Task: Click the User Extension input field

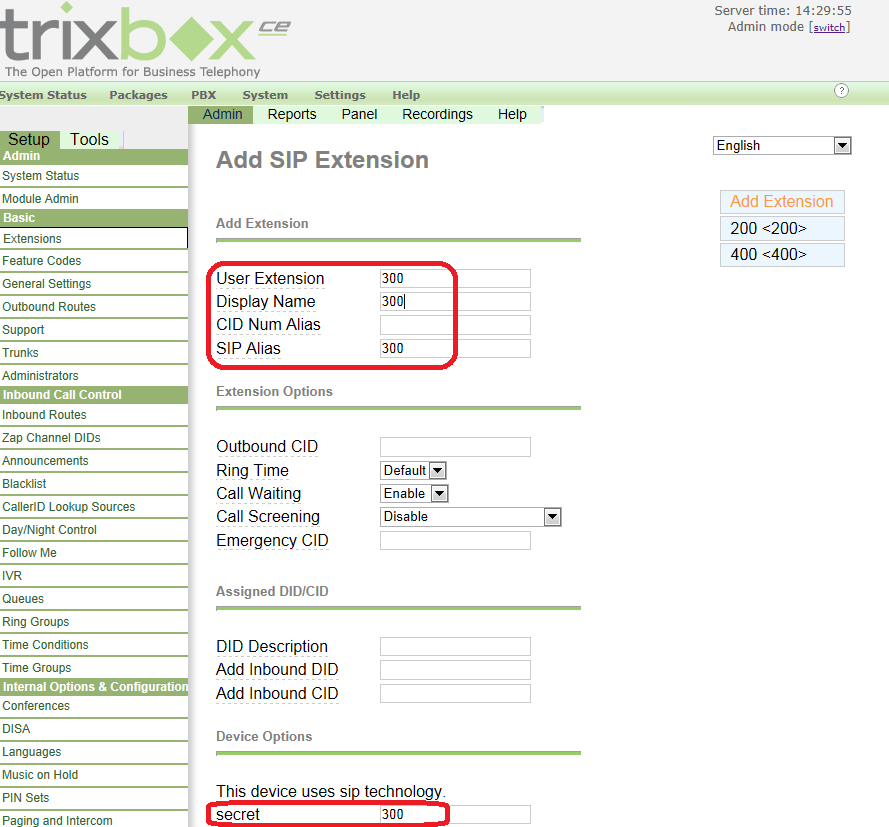Action: tap(455, 279)
